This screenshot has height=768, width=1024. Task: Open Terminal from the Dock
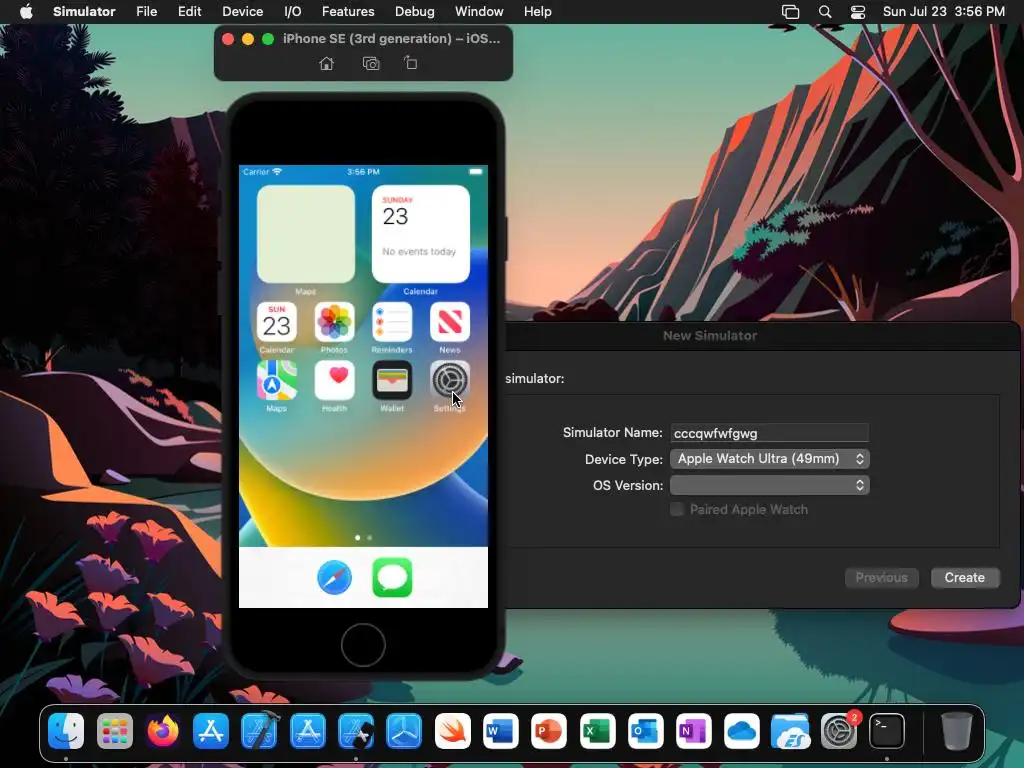[887, 731]
